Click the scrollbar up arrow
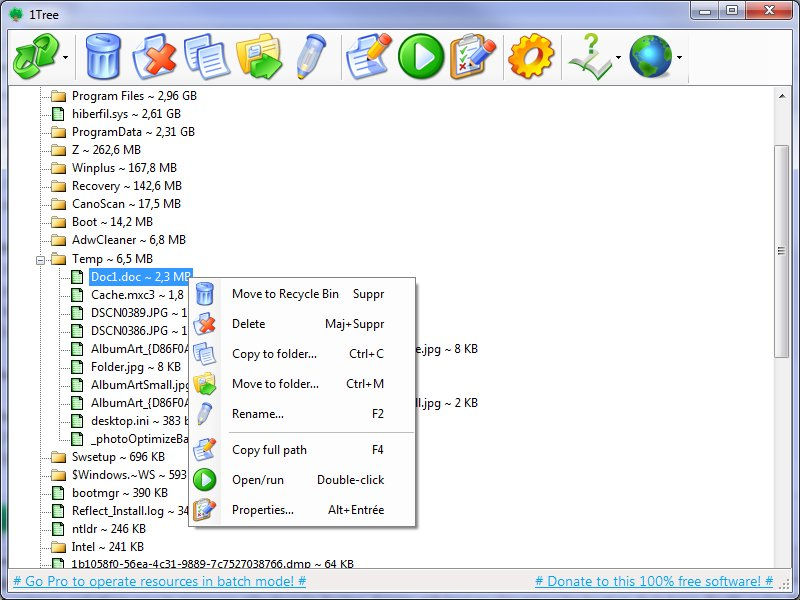 781,96
